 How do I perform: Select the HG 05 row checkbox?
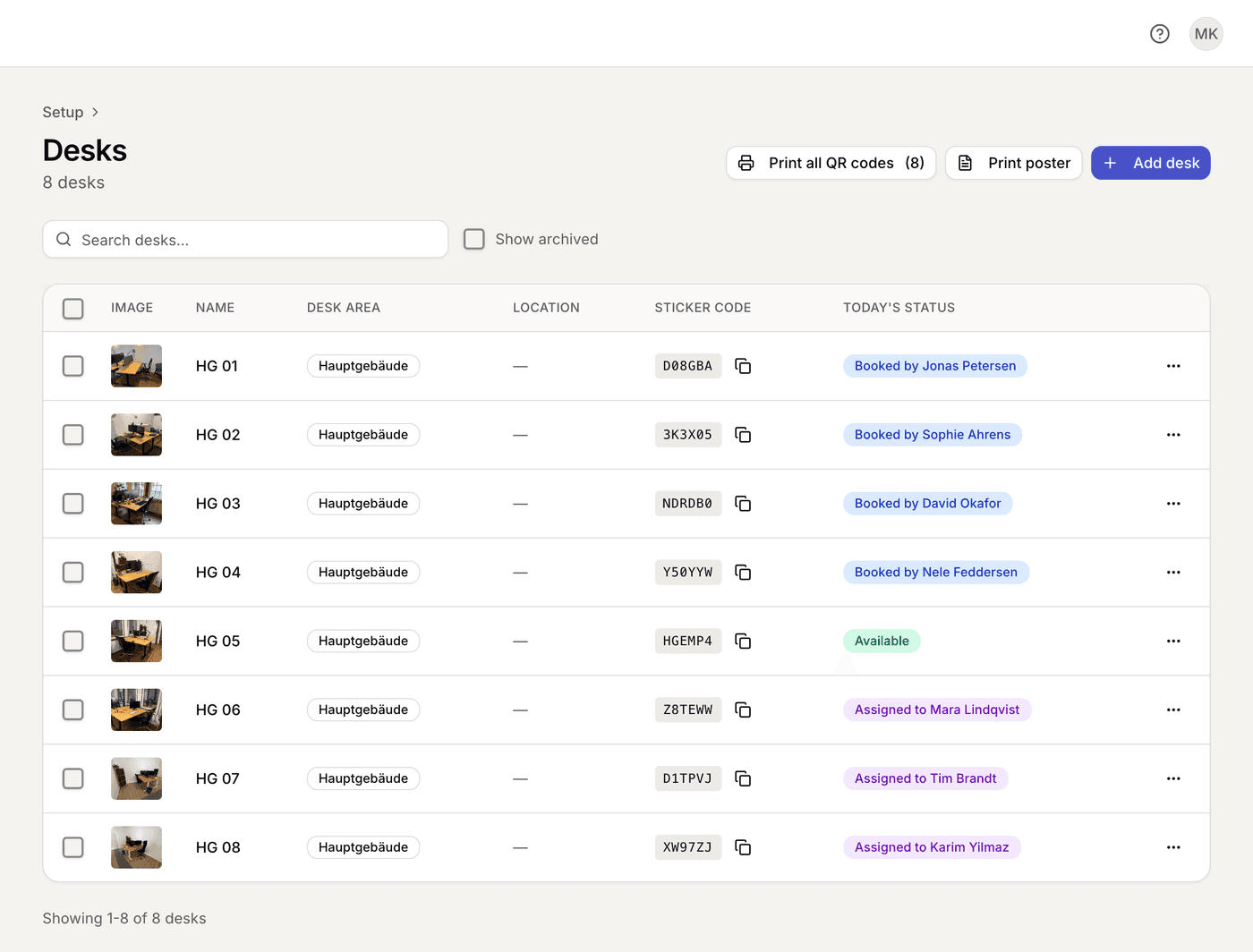[73, 642]
